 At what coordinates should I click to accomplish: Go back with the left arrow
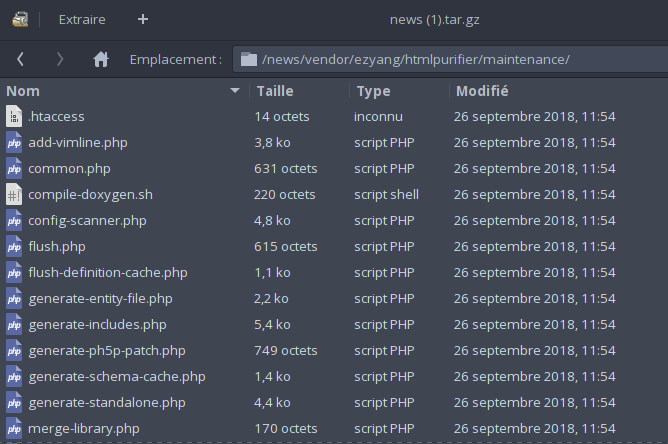[x=20, y=59]
